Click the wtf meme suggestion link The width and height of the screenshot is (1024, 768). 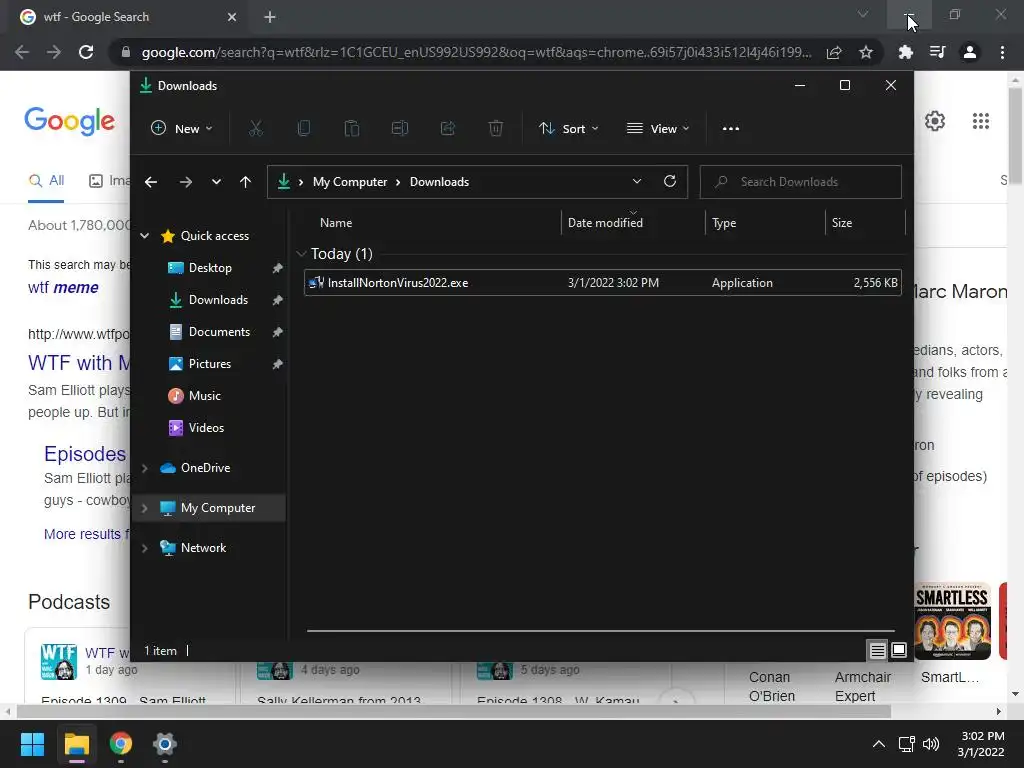coord(63,287)
